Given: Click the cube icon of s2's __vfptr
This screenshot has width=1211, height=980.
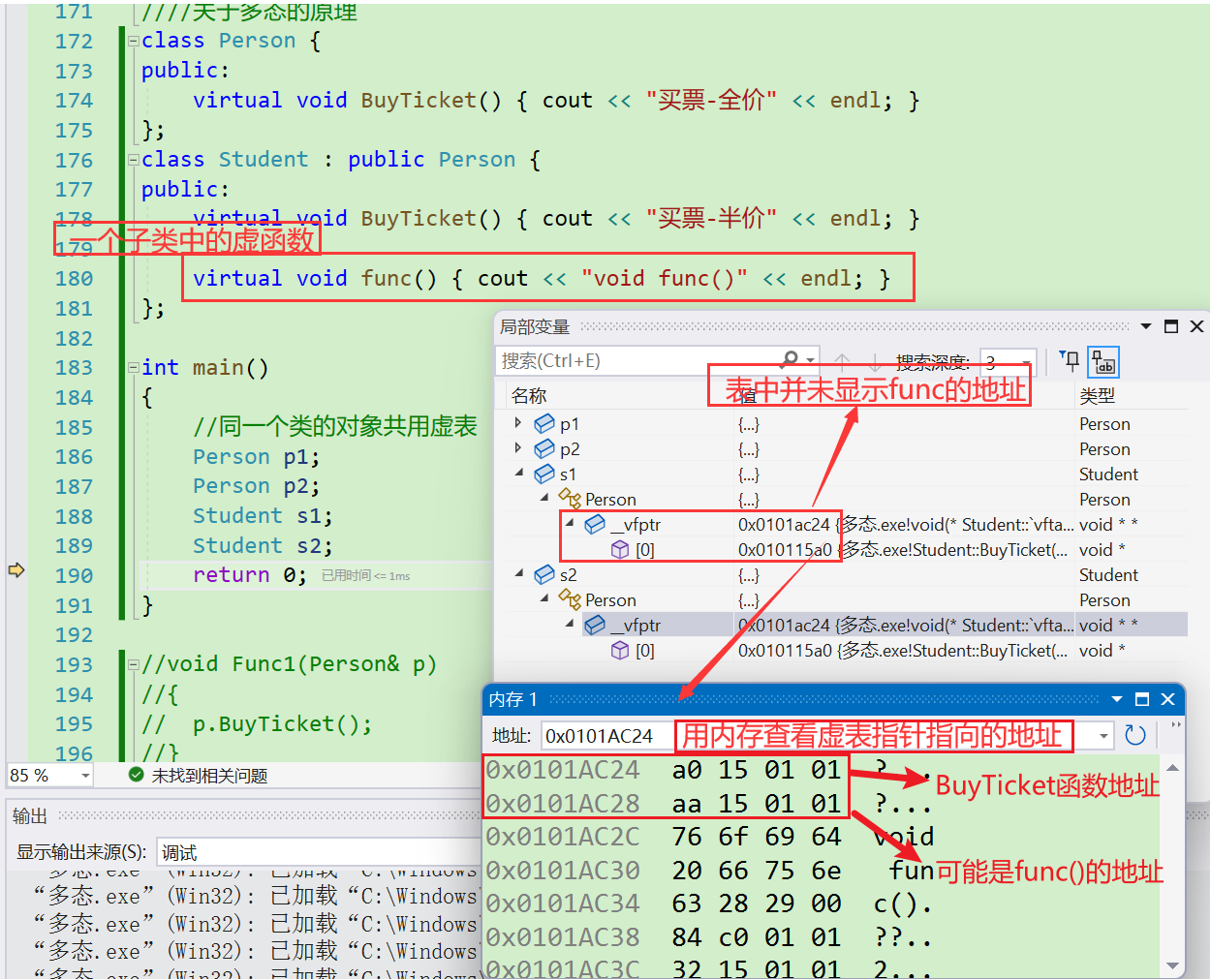Looking at the screenshot, I should pos(595,625).
